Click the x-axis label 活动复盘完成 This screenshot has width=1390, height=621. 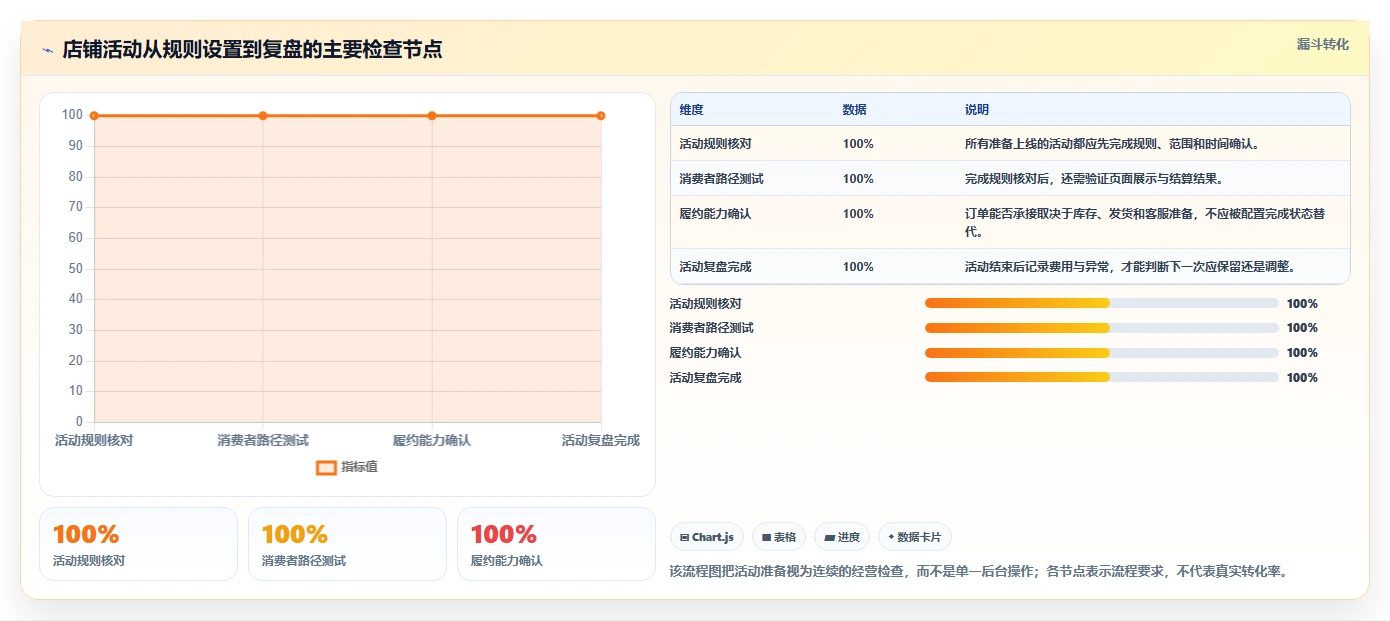(600, 440)
